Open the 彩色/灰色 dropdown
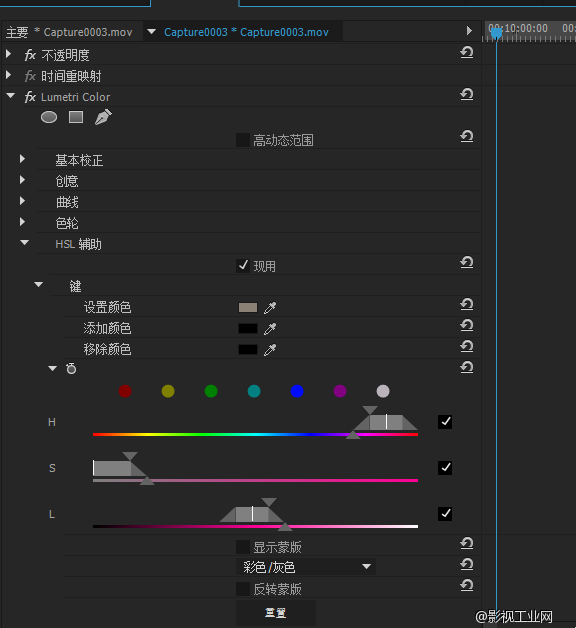The width and height of the screenshot is (576, 628). coord(306,567)
